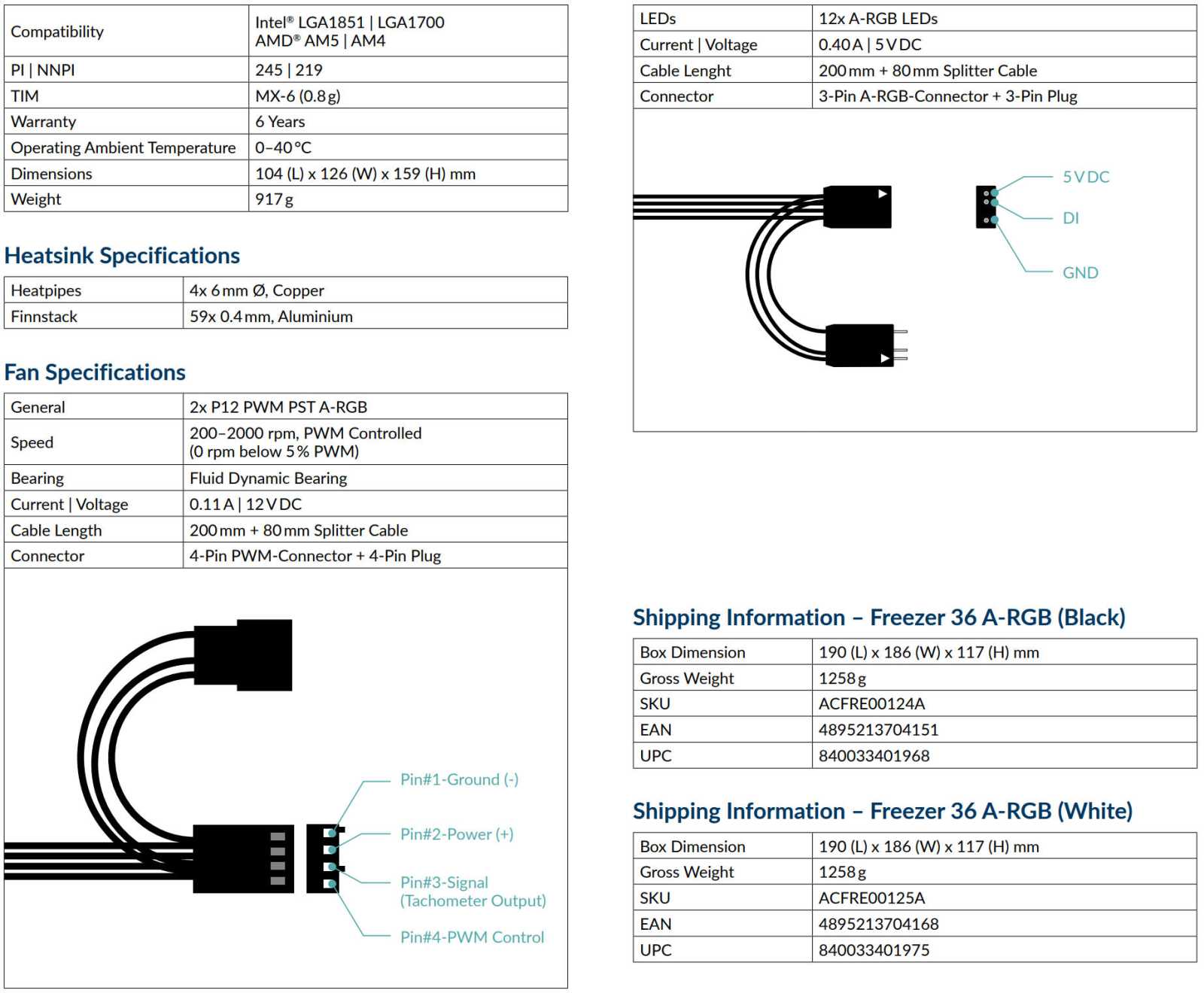
Task: Click the '0–40 °C' temperature value
Action: [x=283, y=148]
